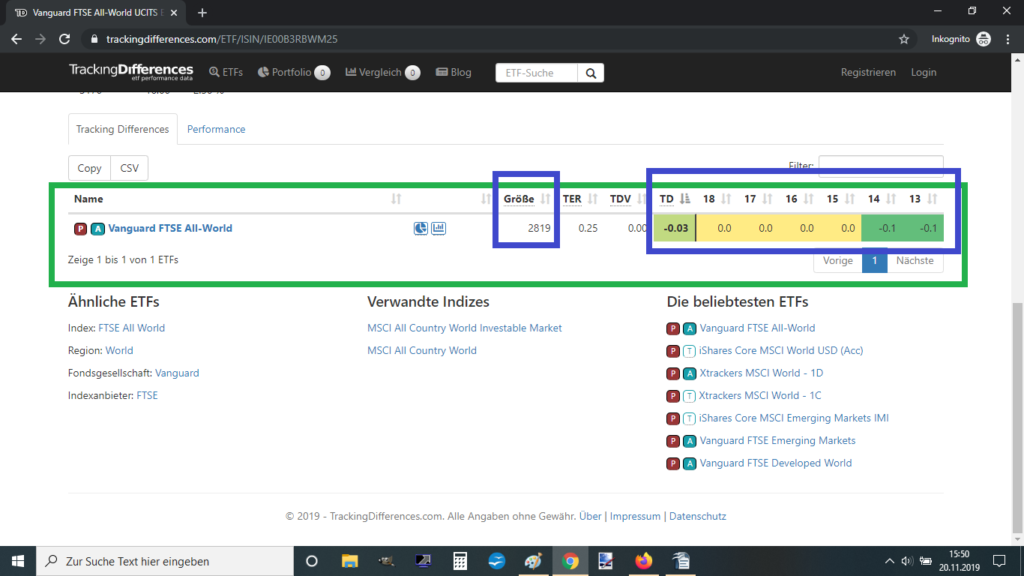This screenshot has width=1024, height=576.
Task: Click the search magnifier button beside ETF-Suche
Action: [x=590, y=73]
